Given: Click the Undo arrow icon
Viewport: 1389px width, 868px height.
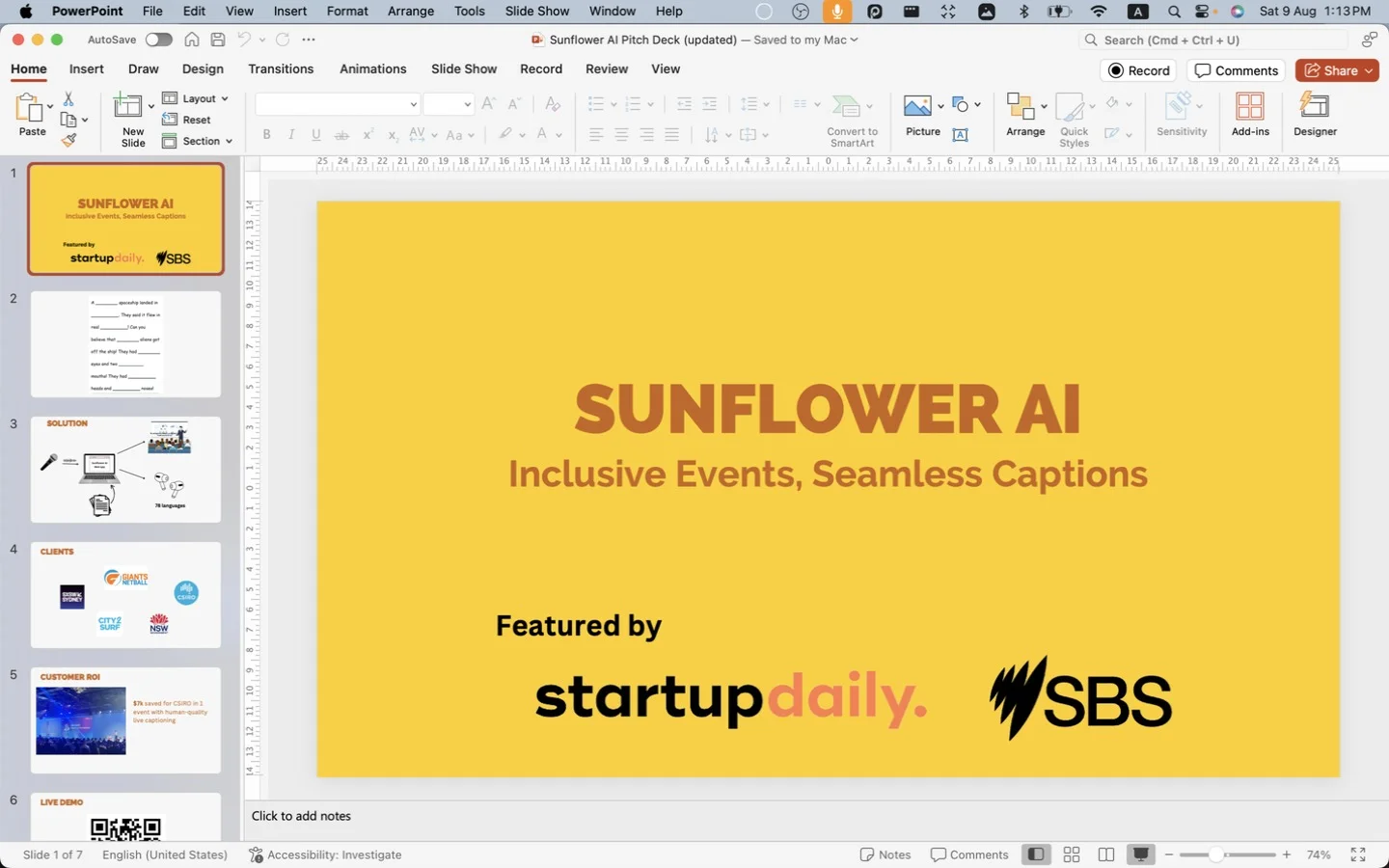Looking at the screenshot, I should [245, 40].
